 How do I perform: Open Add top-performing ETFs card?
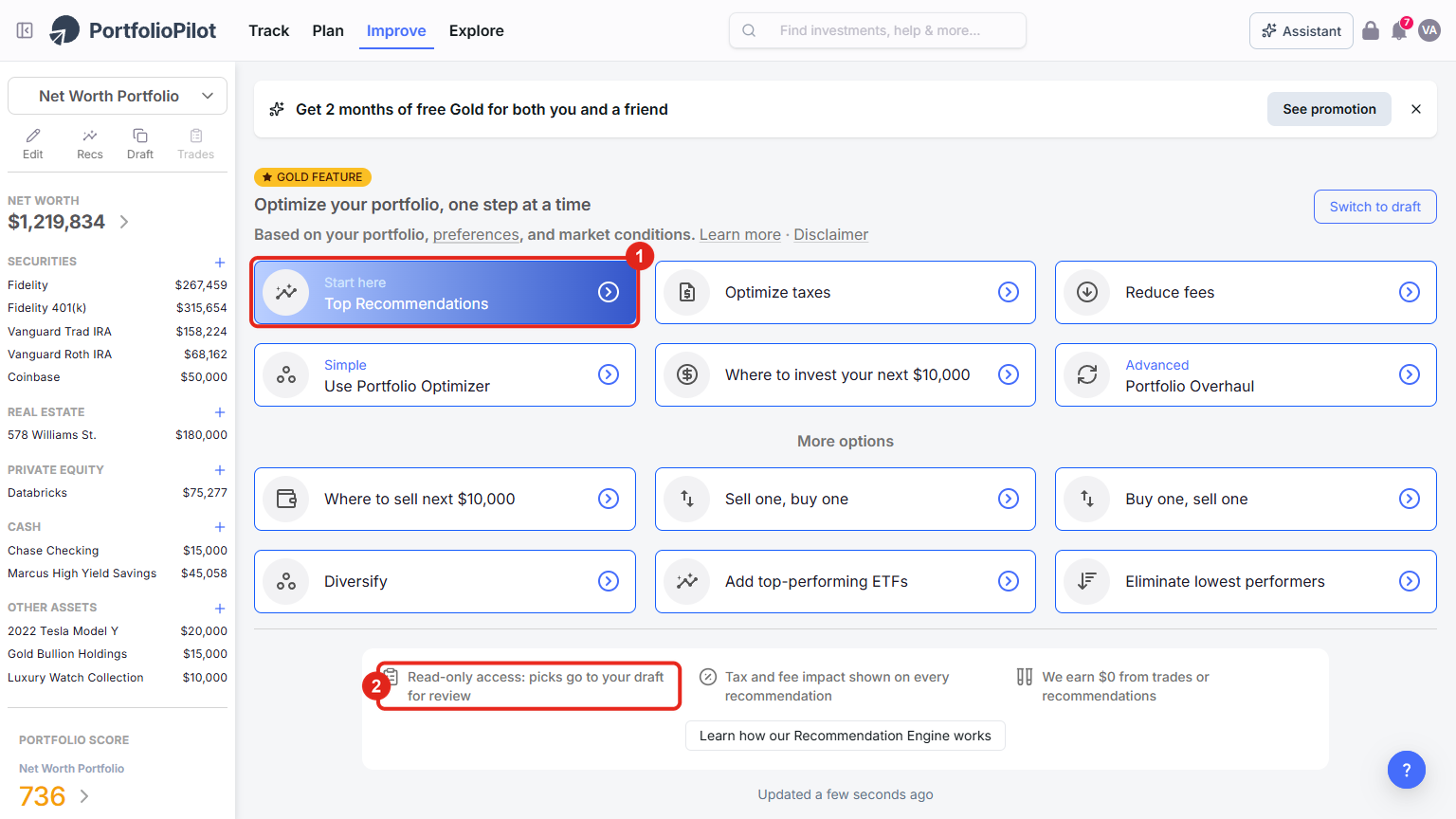(x=846, y=581)
